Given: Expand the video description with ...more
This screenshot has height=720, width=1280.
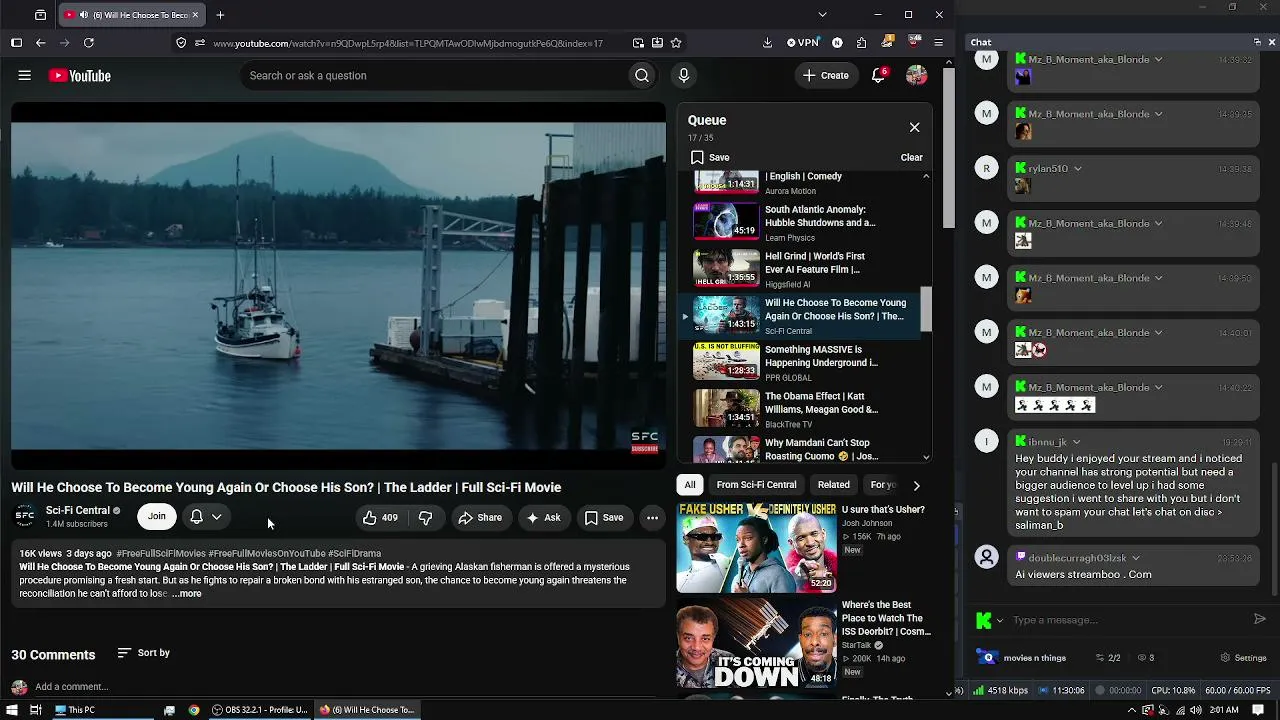Looking at the screenshot, I should [x=186, y=594].
